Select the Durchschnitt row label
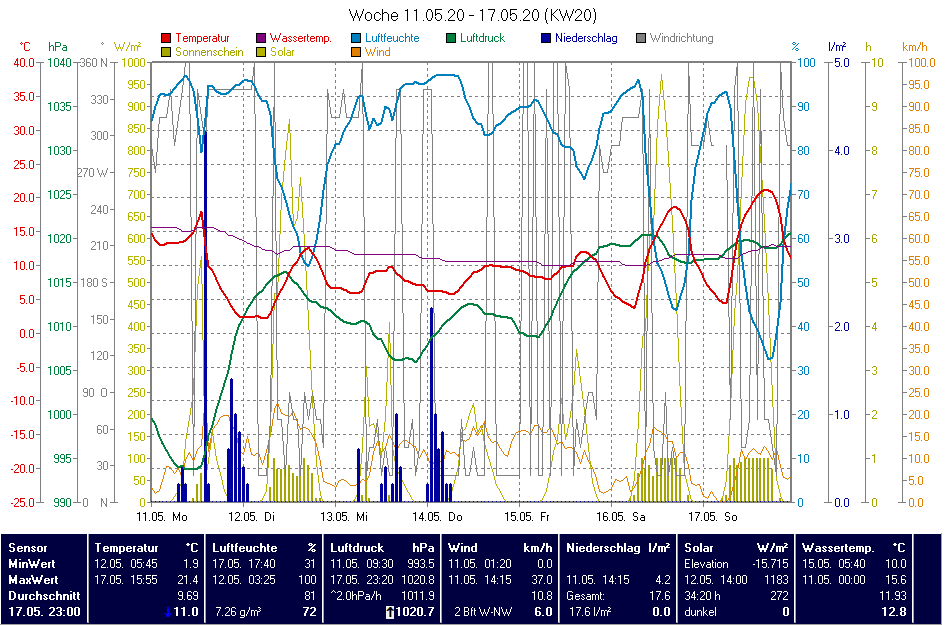 click(44, 596)
